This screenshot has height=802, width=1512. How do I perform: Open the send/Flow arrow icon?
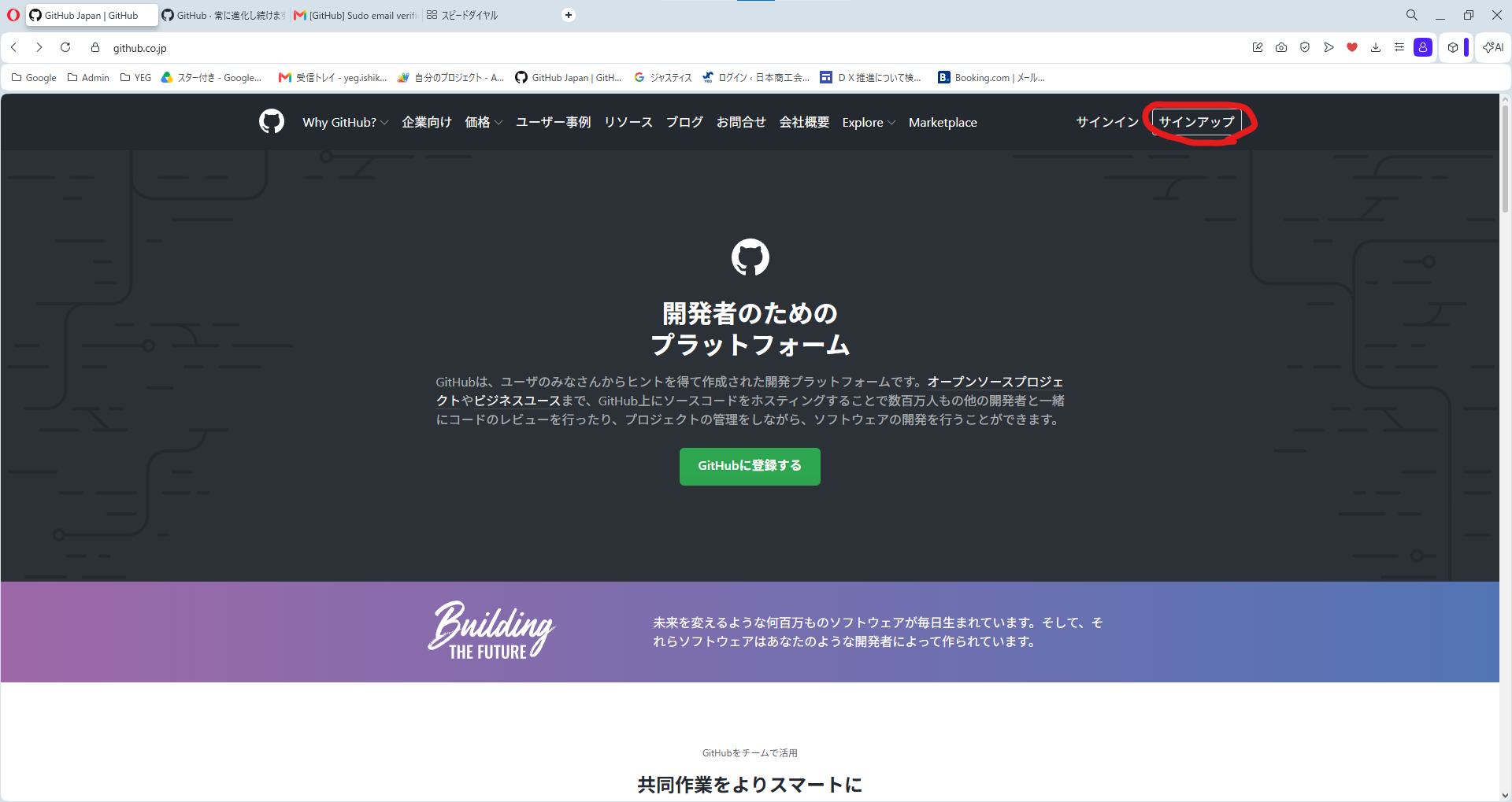tap(1329, 47)
